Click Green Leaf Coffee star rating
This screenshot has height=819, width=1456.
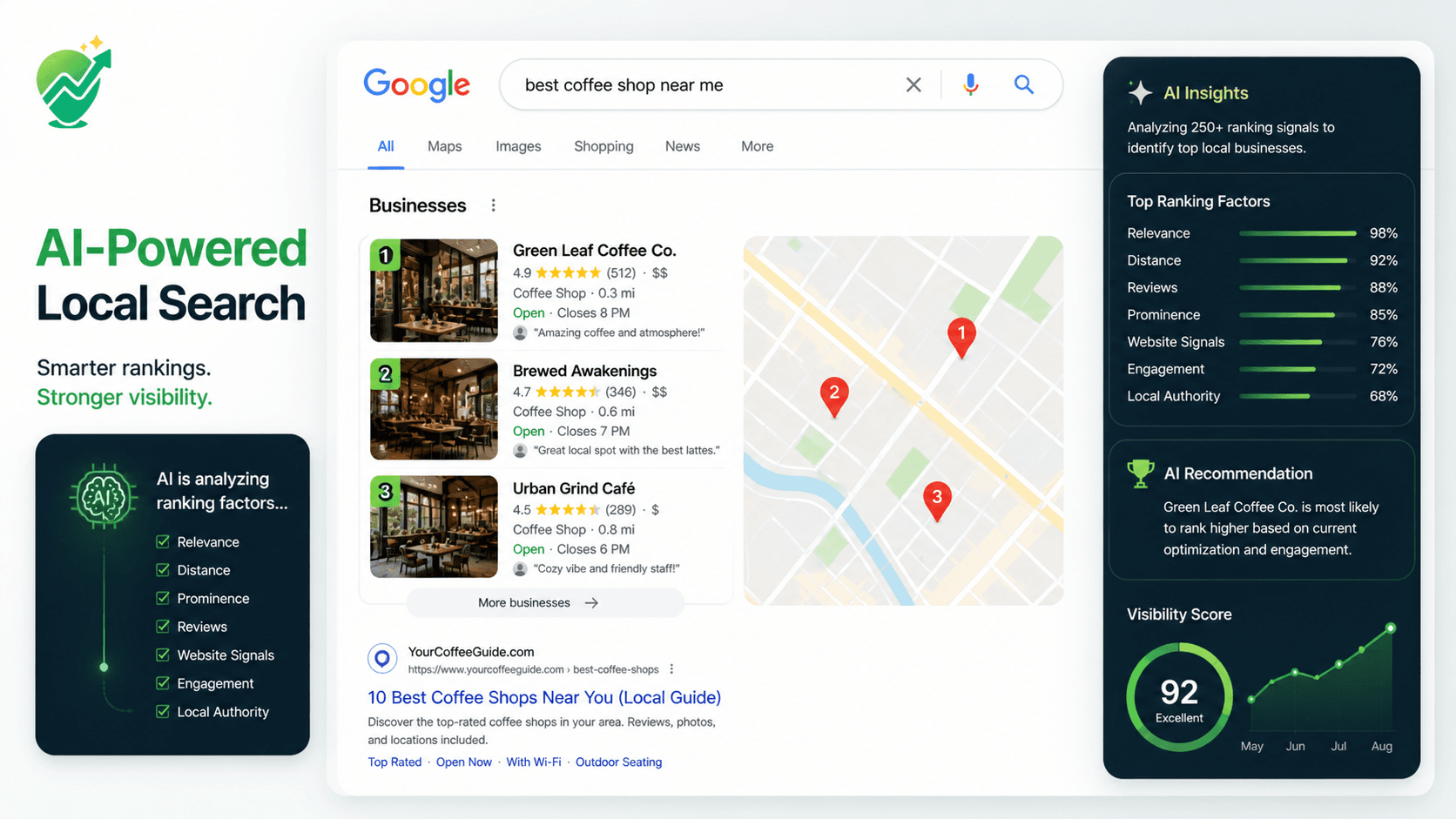[x=568, y=272]
